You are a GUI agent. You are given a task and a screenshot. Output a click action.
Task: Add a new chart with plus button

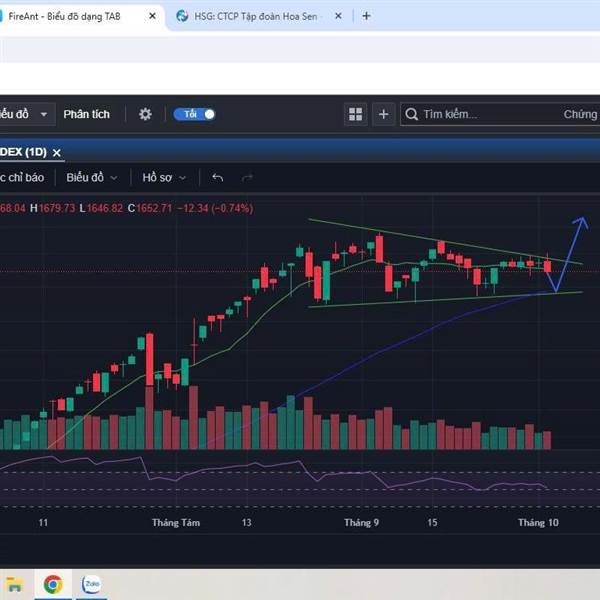point(383,114)
